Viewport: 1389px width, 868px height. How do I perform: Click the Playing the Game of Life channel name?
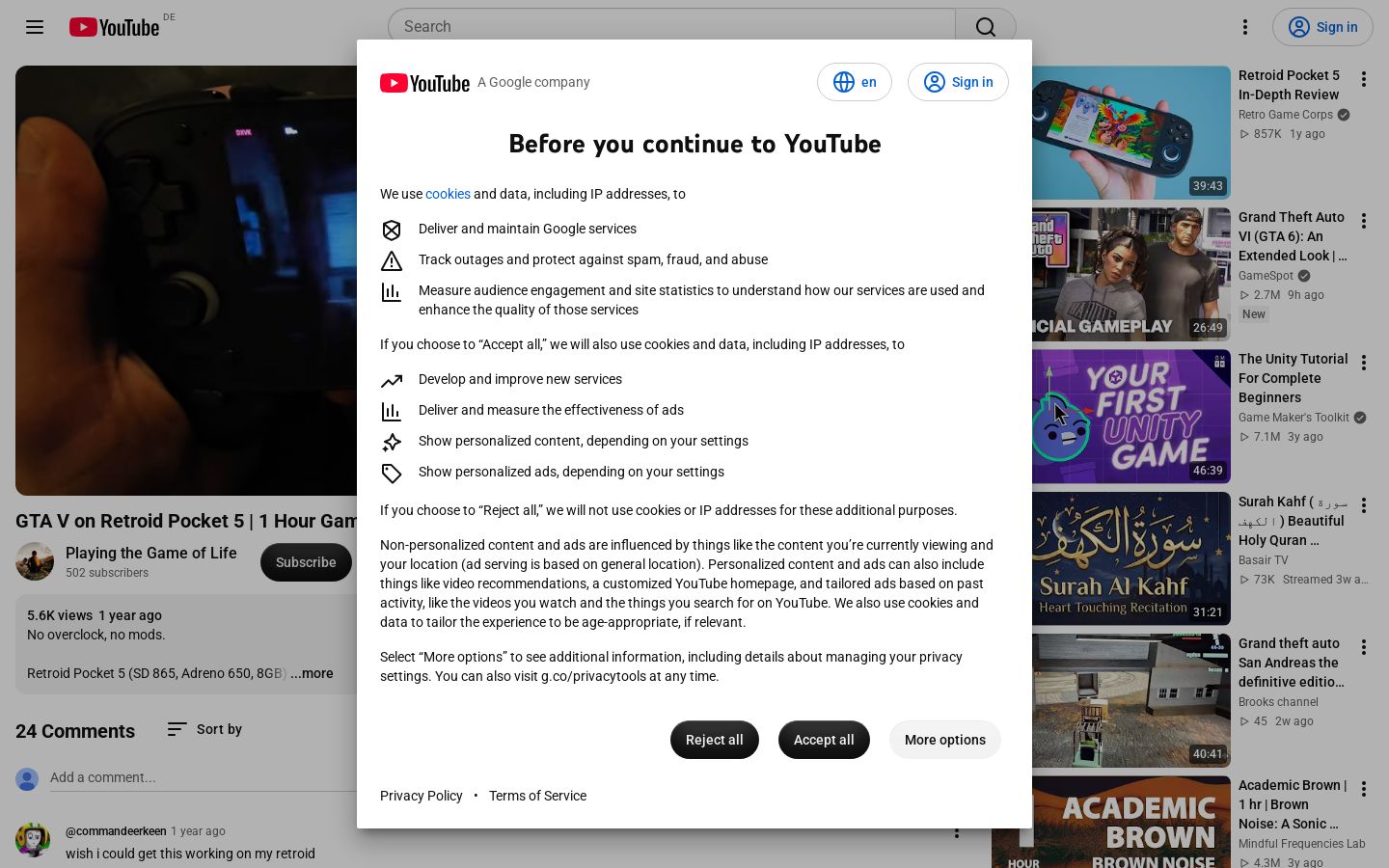[150, 553]
